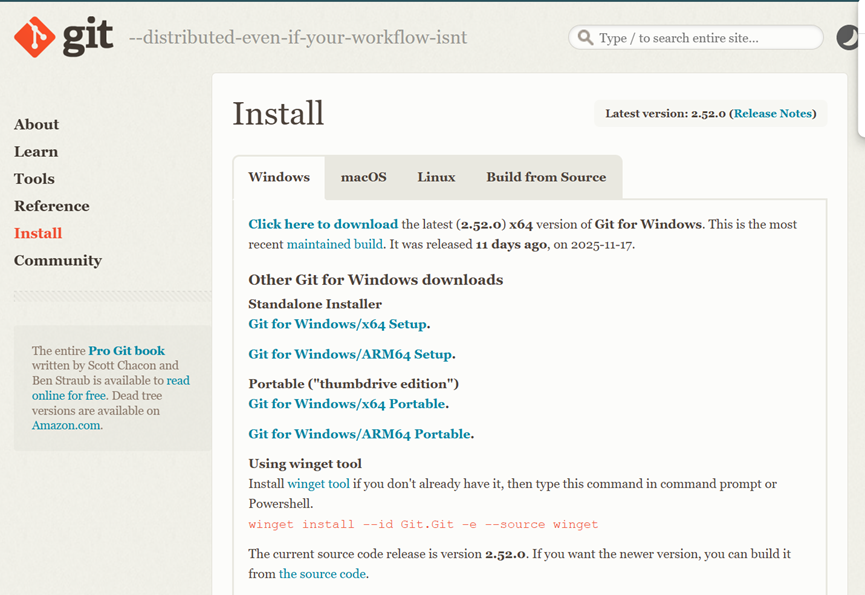Screen dimensions: 865x595
Task: Open the 'winget tool' link
Action: click(318, 484)
